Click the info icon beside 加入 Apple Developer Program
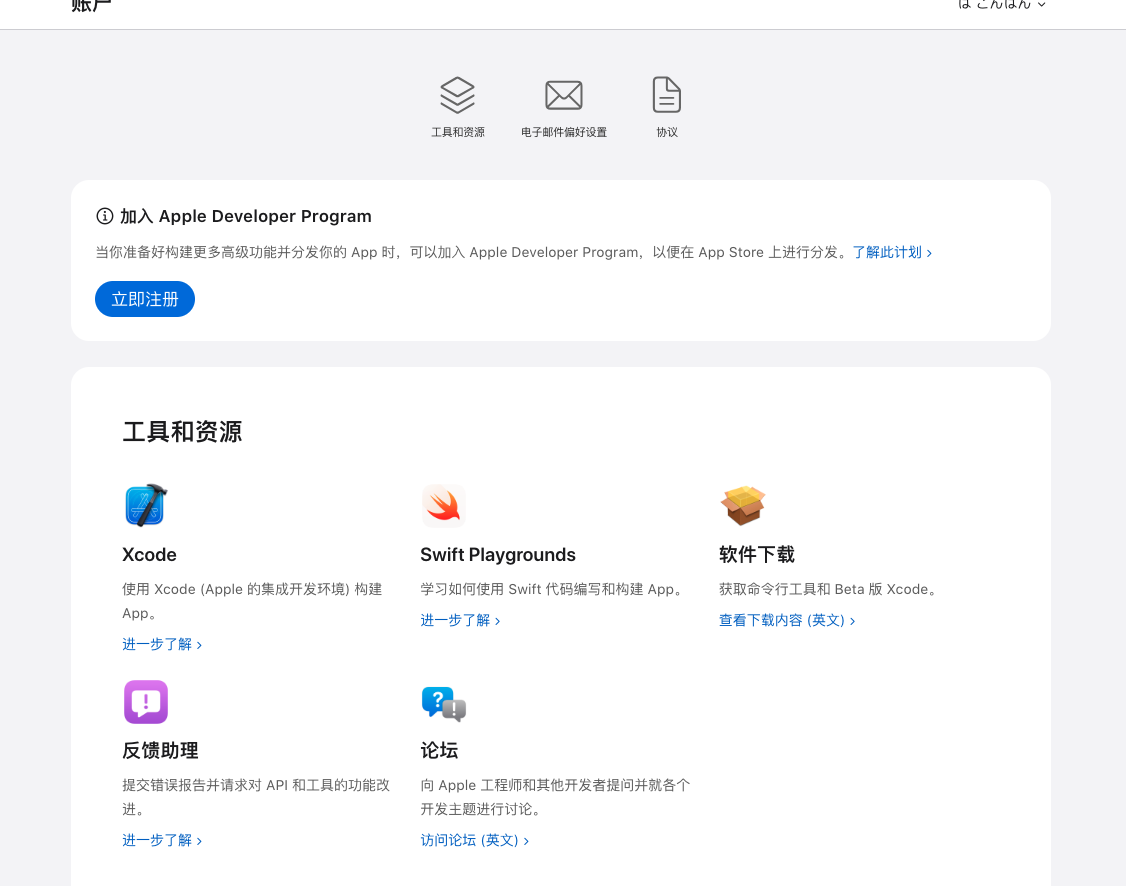 (x=105, y=216)
